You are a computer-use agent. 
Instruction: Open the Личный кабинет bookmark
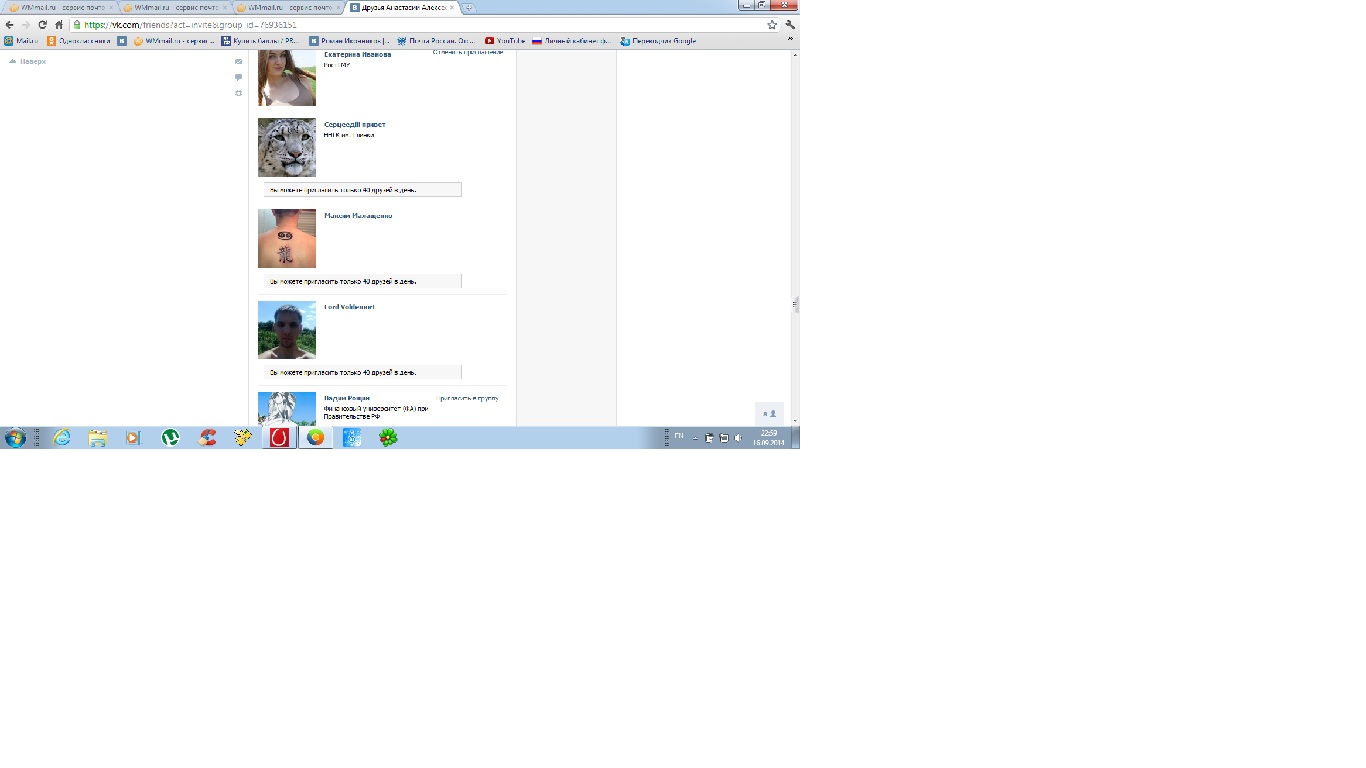point(571,41)
